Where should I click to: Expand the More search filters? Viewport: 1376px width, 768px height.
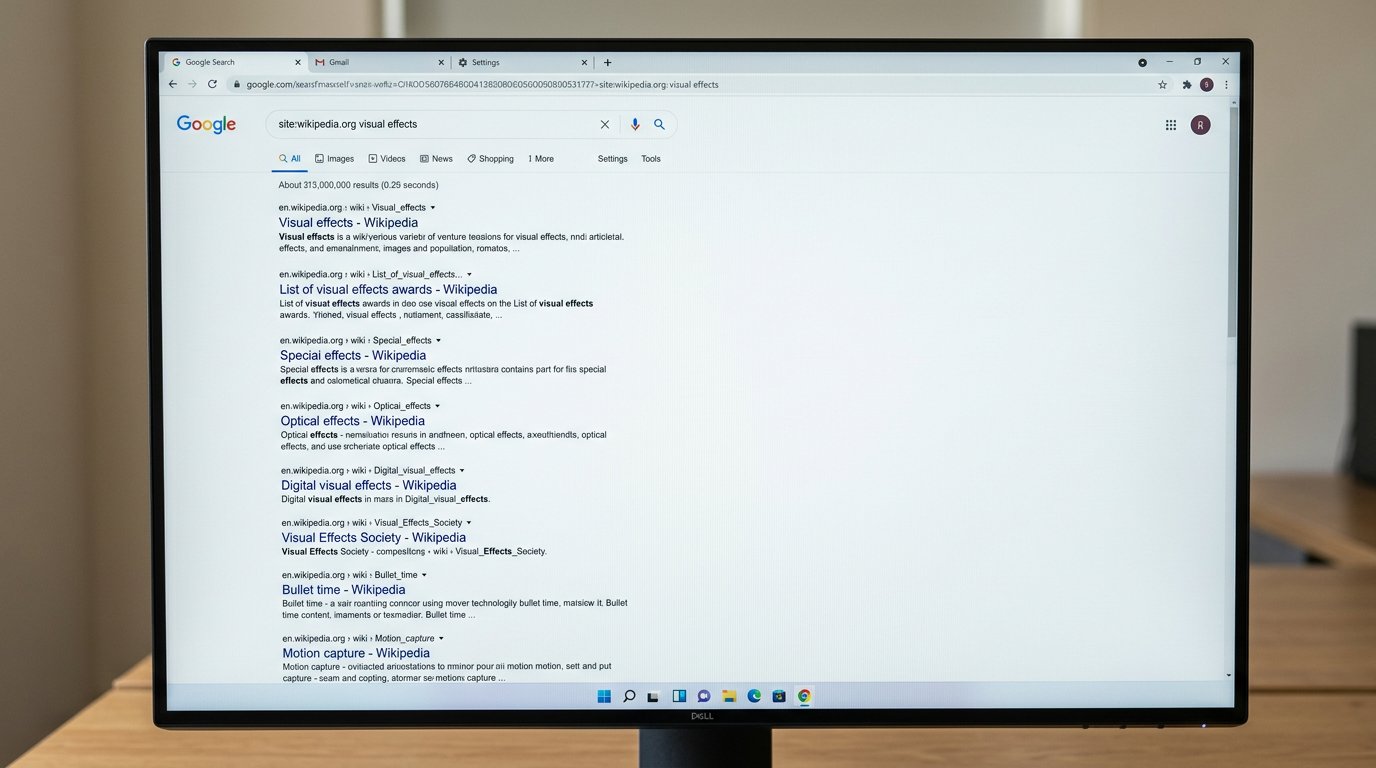point(541,159)
